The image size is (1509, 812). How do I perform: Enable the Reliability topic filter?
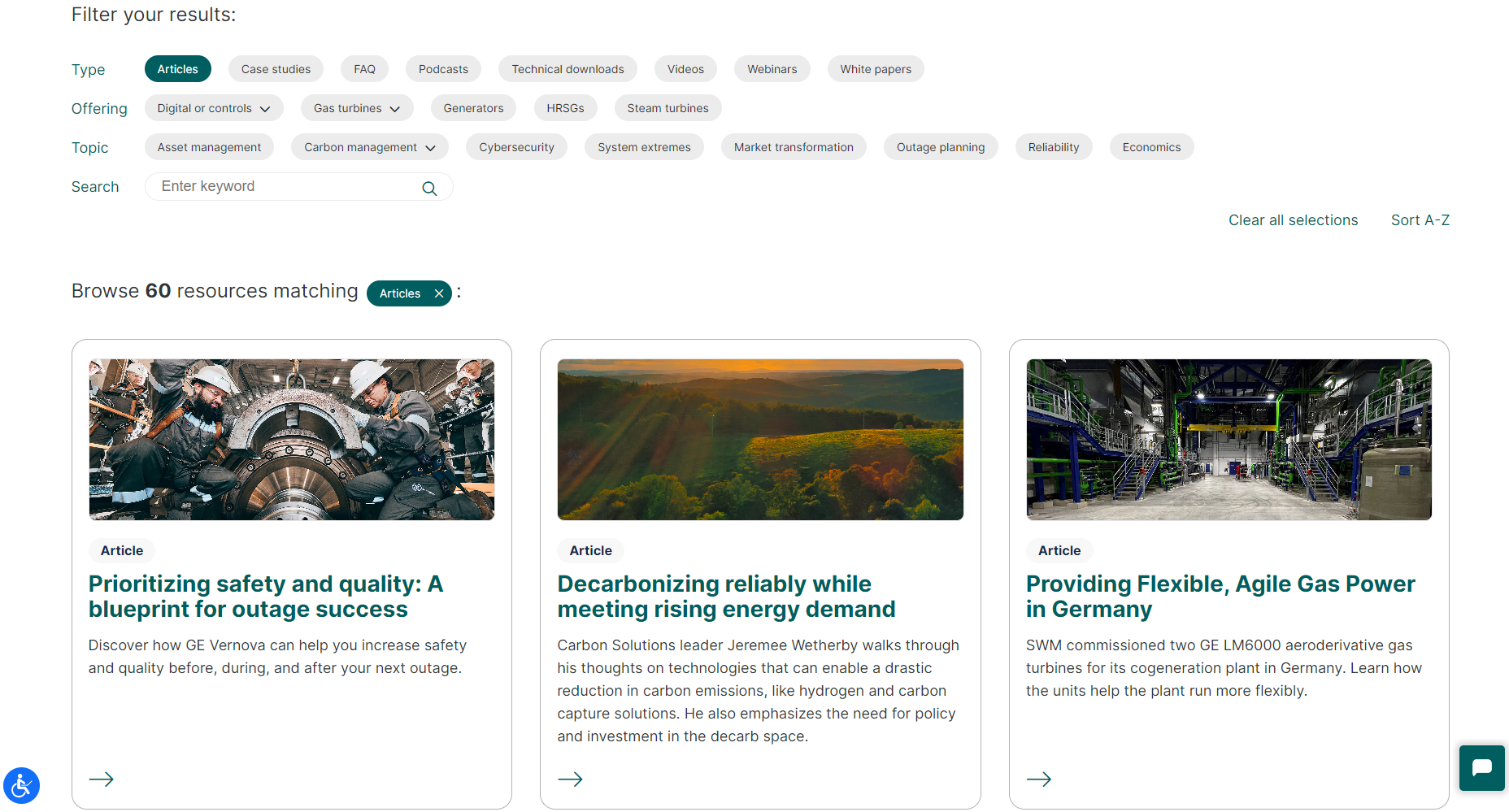pyautogui.click(x=1053, y=147)
